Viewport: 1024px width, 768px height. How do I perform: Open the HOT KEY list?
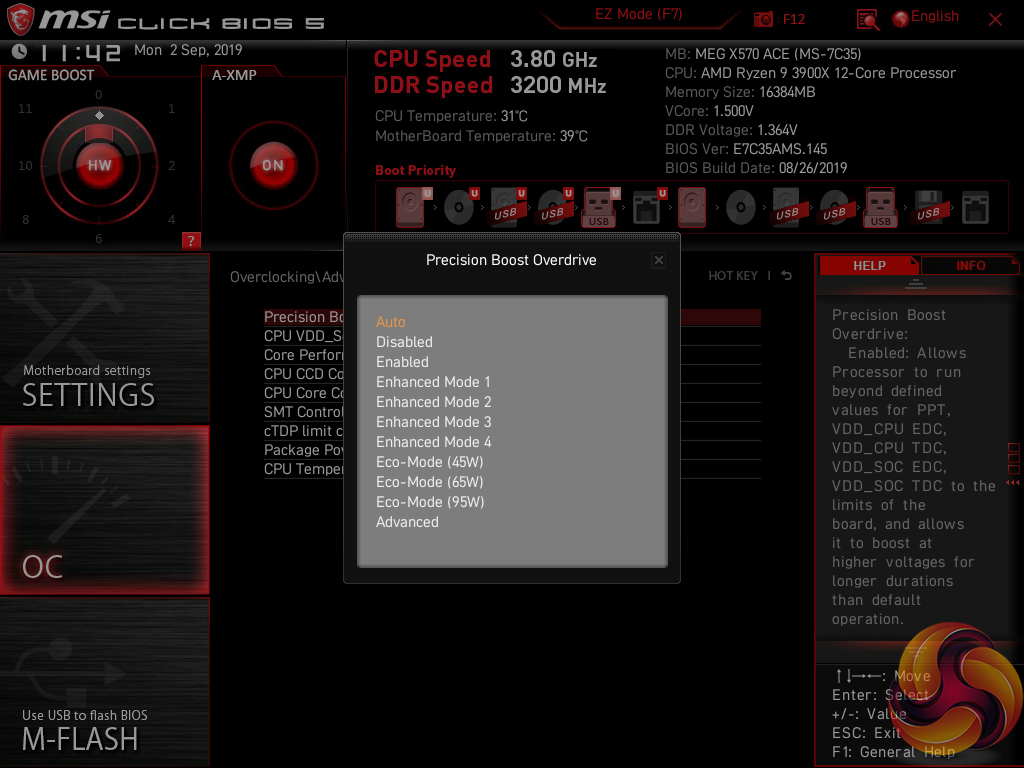[733, 276]
